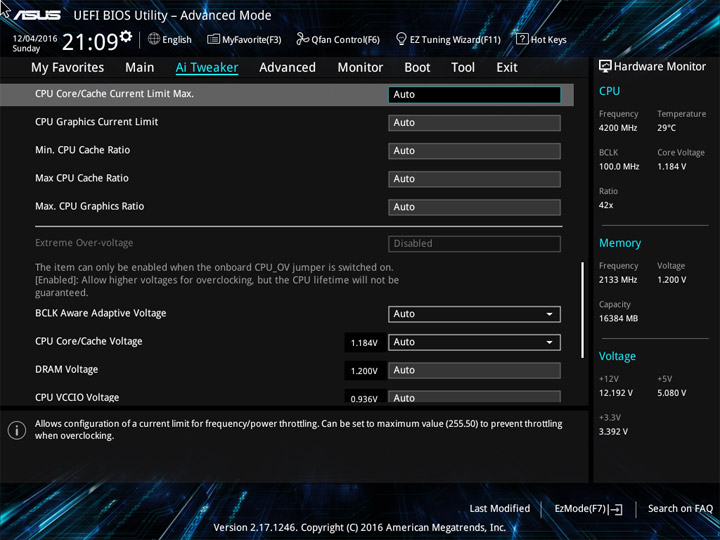The image size is (720, 540).
Task: Select the CPU Core/Cache Voltage label
Action: tap(89, 341)
